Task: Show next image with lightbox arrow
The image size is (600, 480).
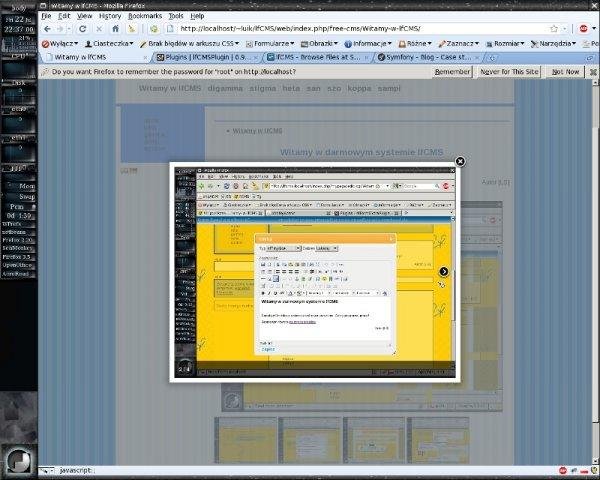Action: click(x=443, y=271)
